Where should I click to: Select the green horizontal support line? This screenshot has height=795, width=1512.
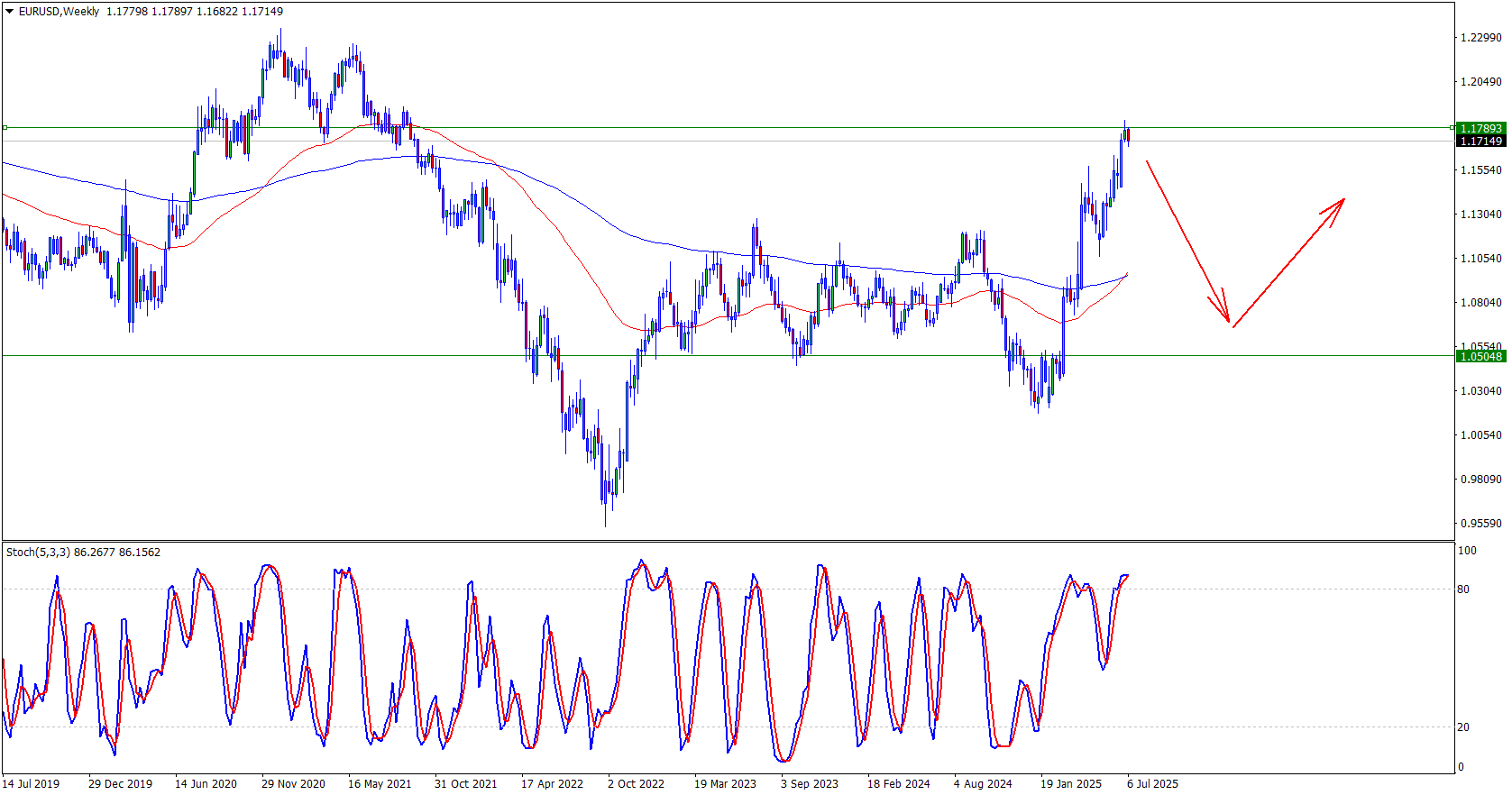721,356
